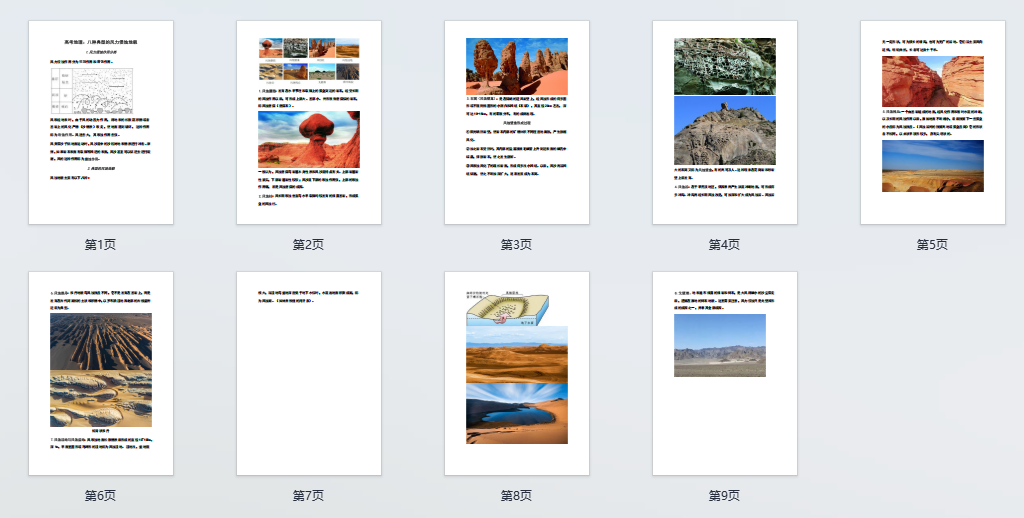Click the mountain landscape photo on page 9

(719, 345)
